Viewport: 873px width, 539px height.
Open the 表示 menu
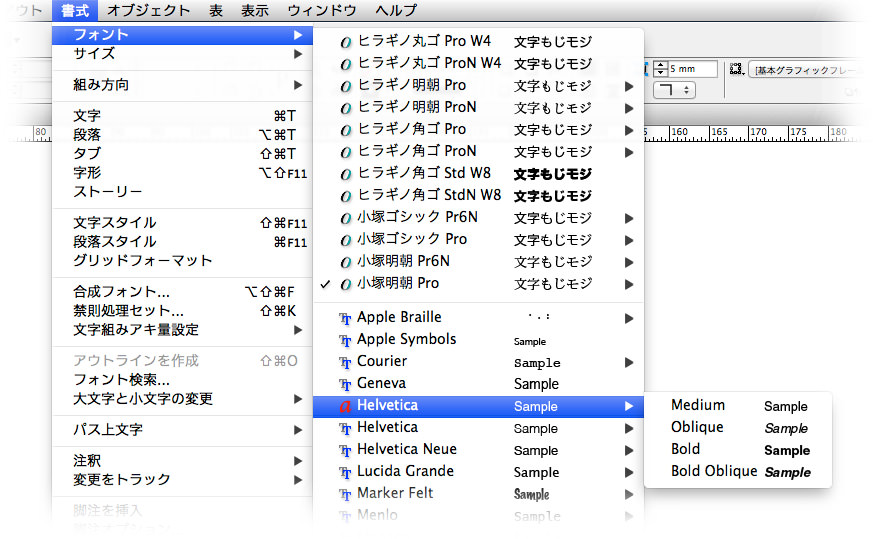(x=255, y=10)
